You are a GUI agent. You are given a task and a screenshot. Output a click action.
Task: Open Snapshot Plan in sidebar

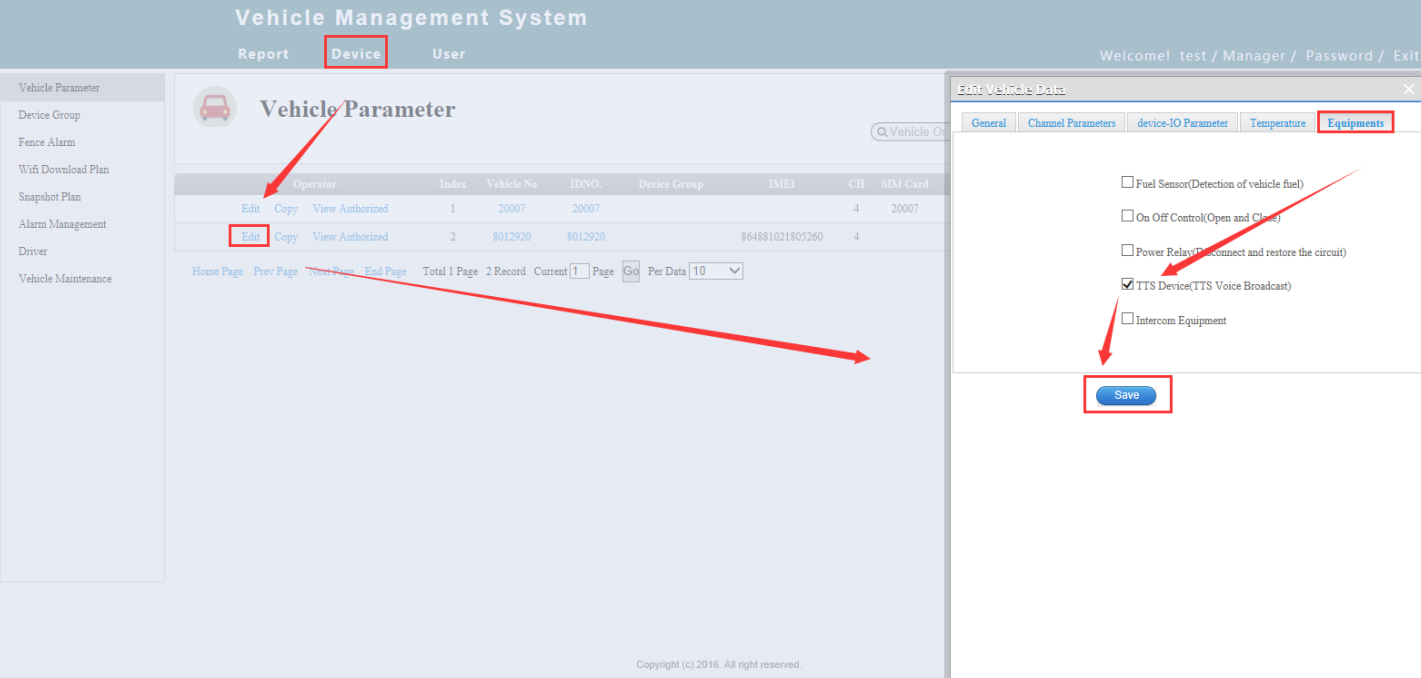[50, 197]
